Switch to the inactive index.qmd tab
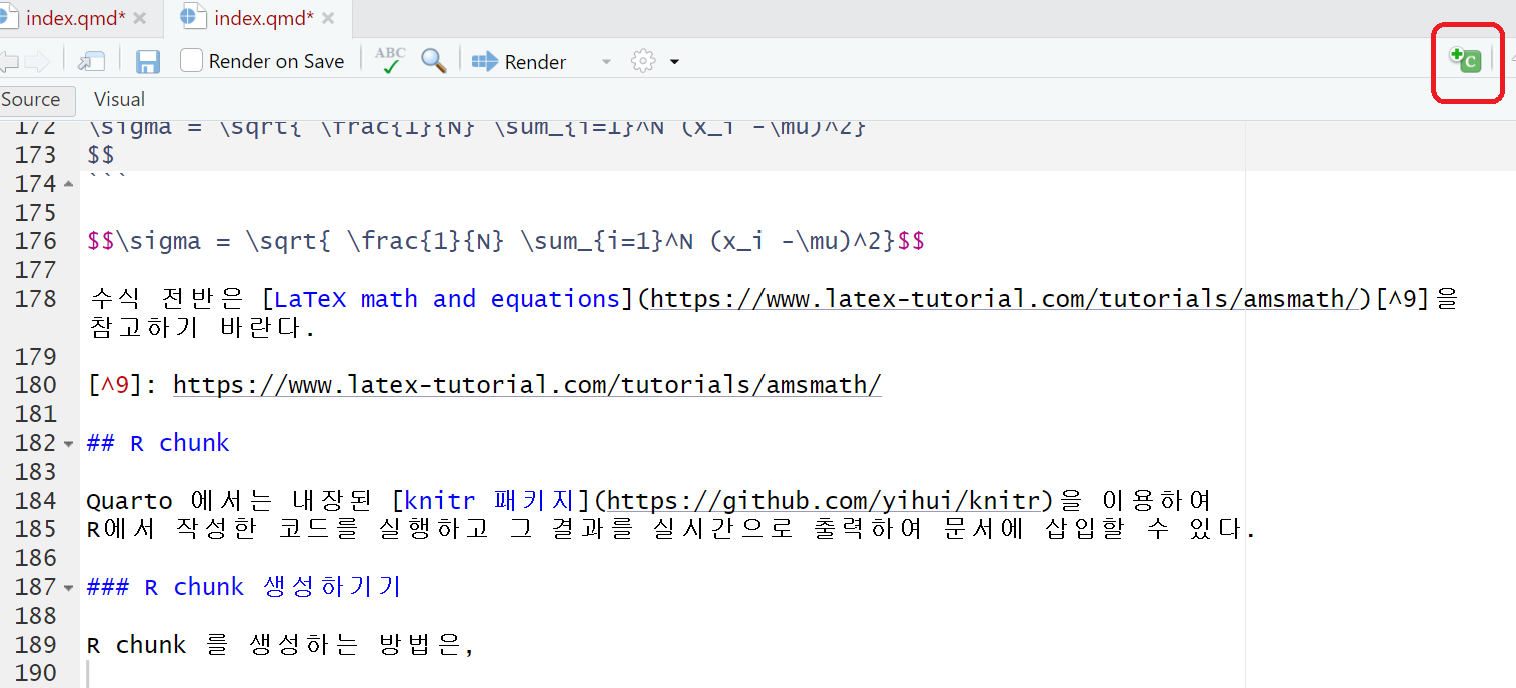The height and width of the screenshot is (688, 1516). (68, 18)
